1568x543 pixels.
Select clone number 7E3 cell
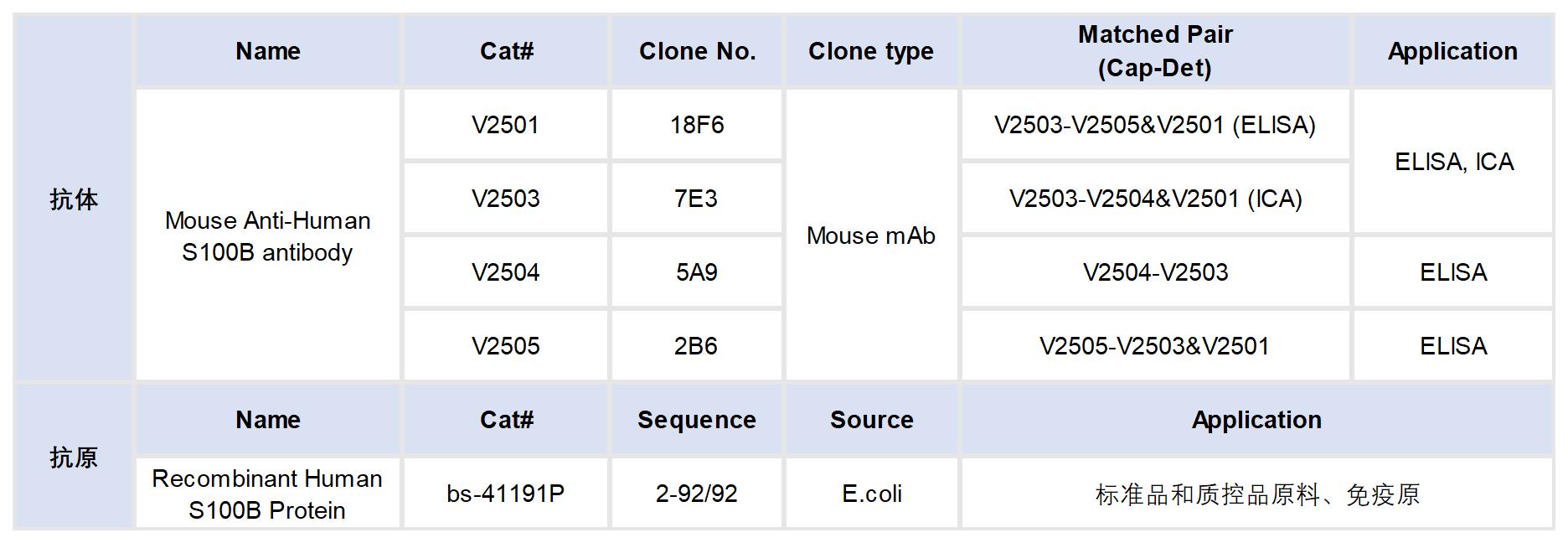coord(696,199)
